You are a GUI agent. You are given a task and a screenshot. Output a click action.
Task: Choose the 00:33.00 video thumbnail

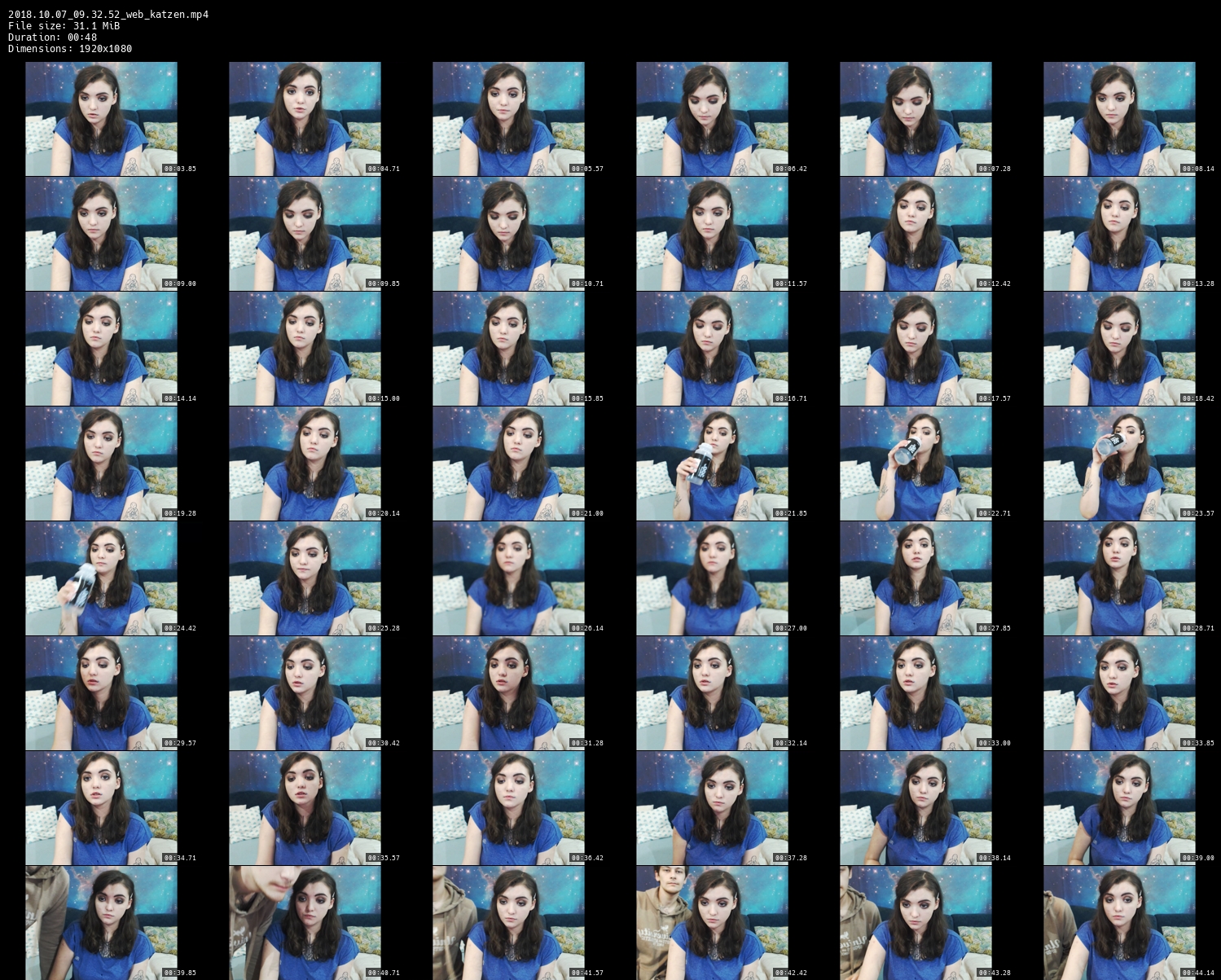916,693
